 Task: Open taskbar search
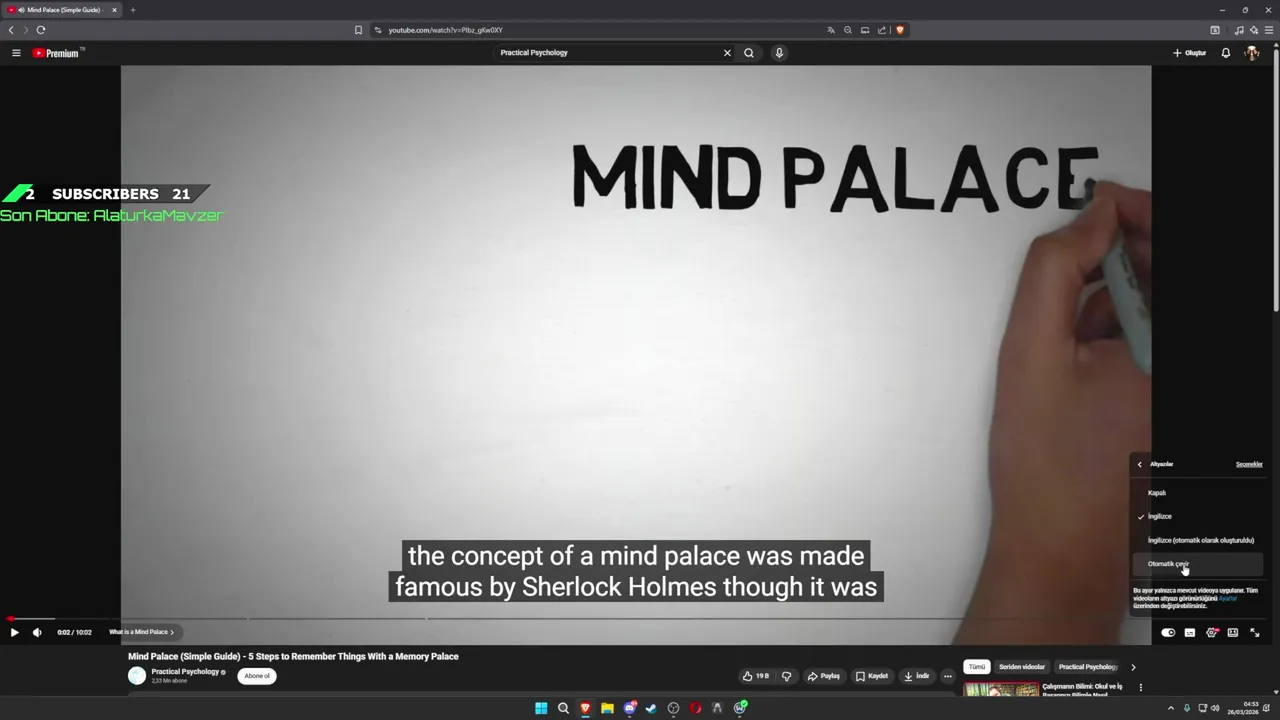[563, 708]
